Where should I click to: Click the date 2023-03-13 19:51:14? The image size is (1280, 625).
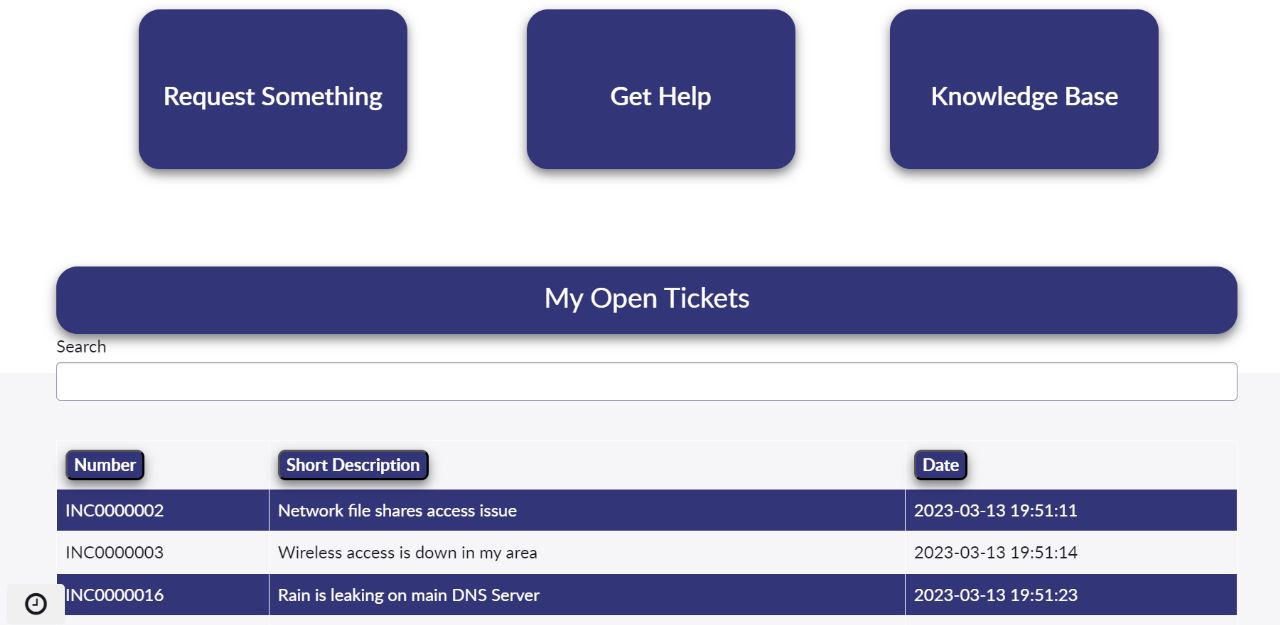(x=995, y=553)
